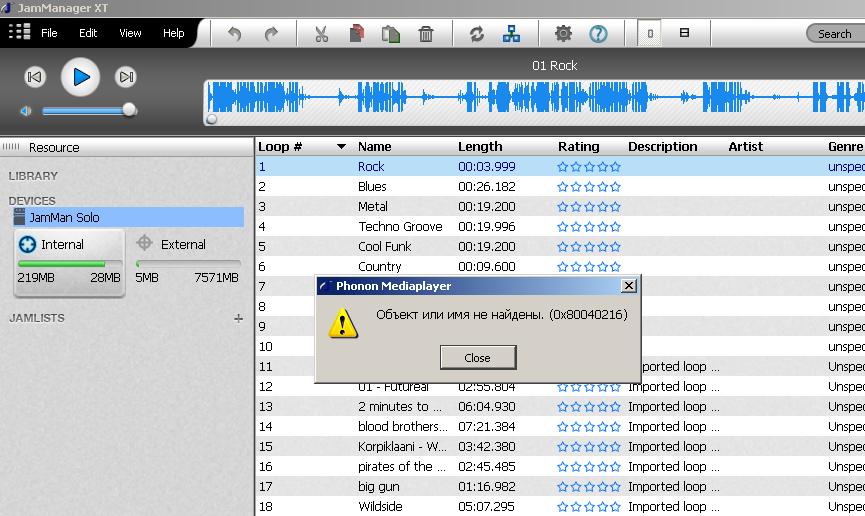Click rating stars for Wildside

(x=589, y=507)
